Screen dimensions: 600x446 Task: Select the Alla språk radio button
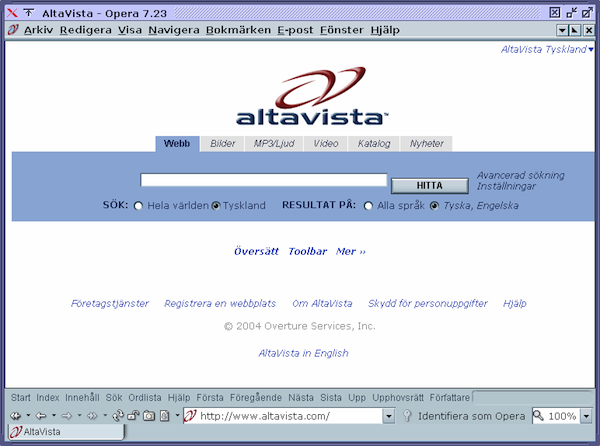click(x=368, y=206)
